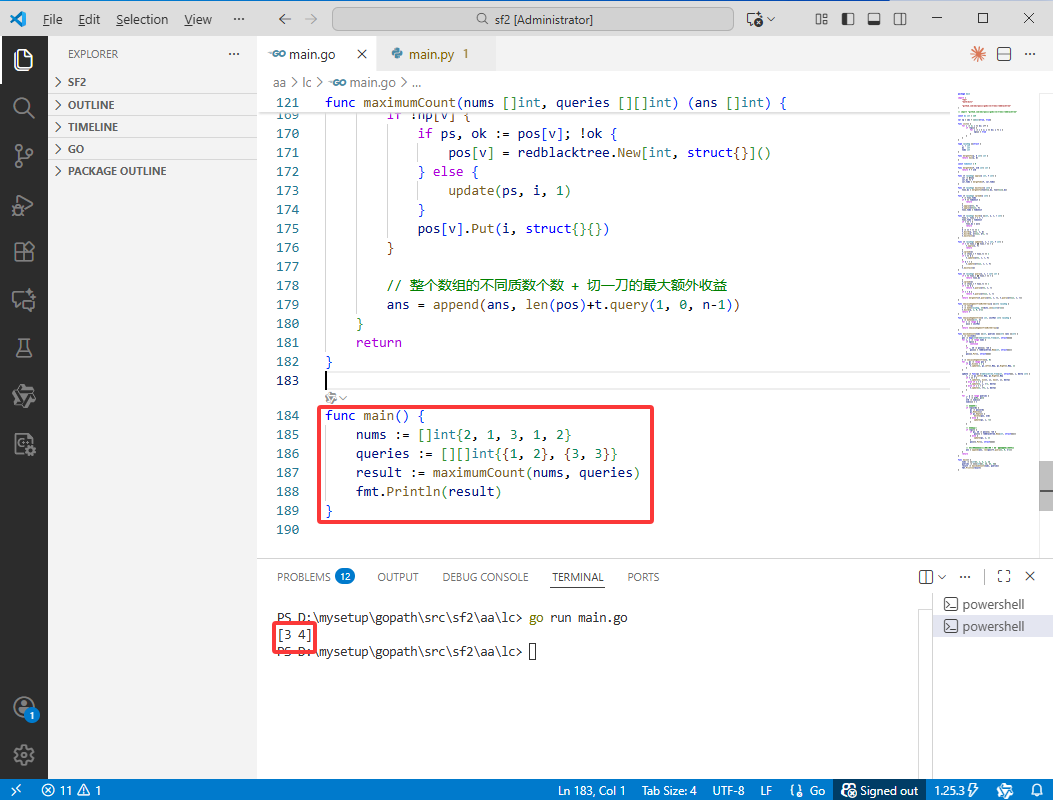The height and width of the screenshot is (800, 1053).
Task: Click the code lens icon above func main
Action: (331, 398)
